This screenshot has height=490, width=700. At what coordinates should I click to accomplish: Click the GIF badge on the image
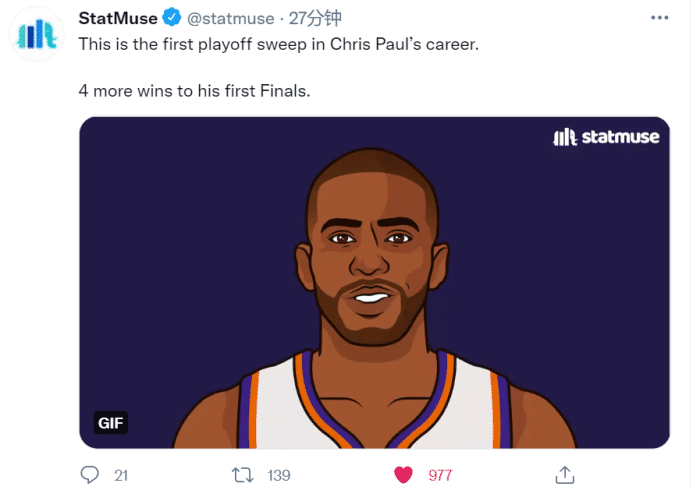pyautogui.click(x=111, y=423)
